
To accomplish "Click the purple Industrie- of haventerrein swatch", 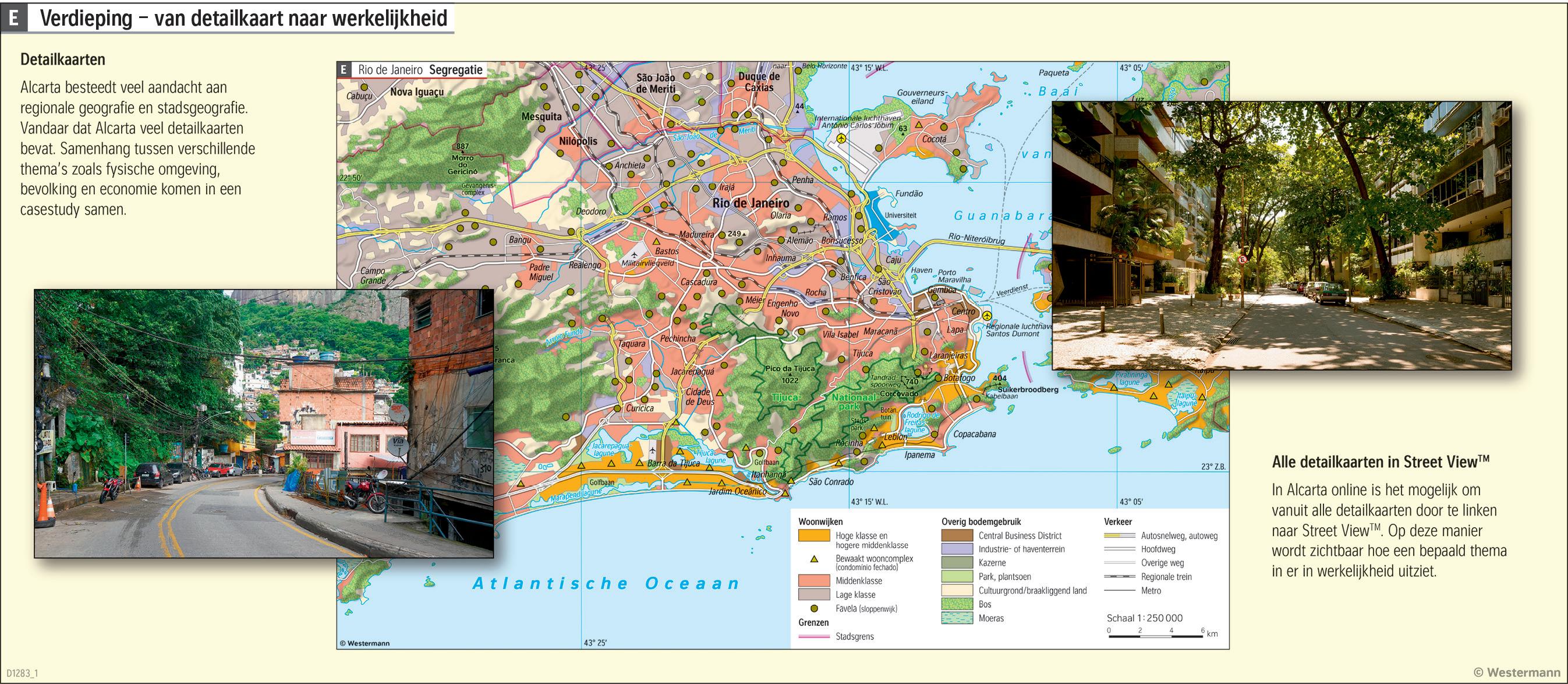I will click(x=957, y=549).
